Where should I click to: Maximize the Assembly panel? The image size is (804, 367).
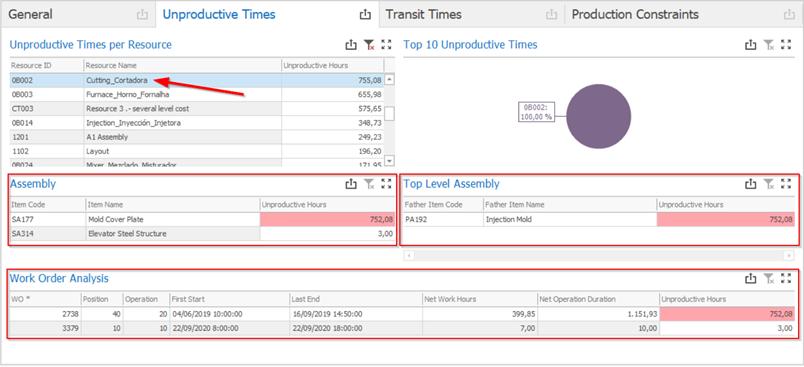point(386,184)
